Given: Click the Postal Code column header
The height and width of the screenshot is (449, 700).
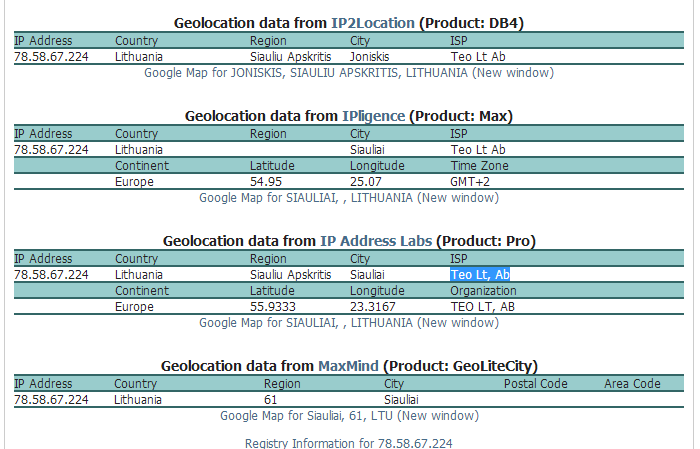Looking at the screenshot, I should (535, 383).
